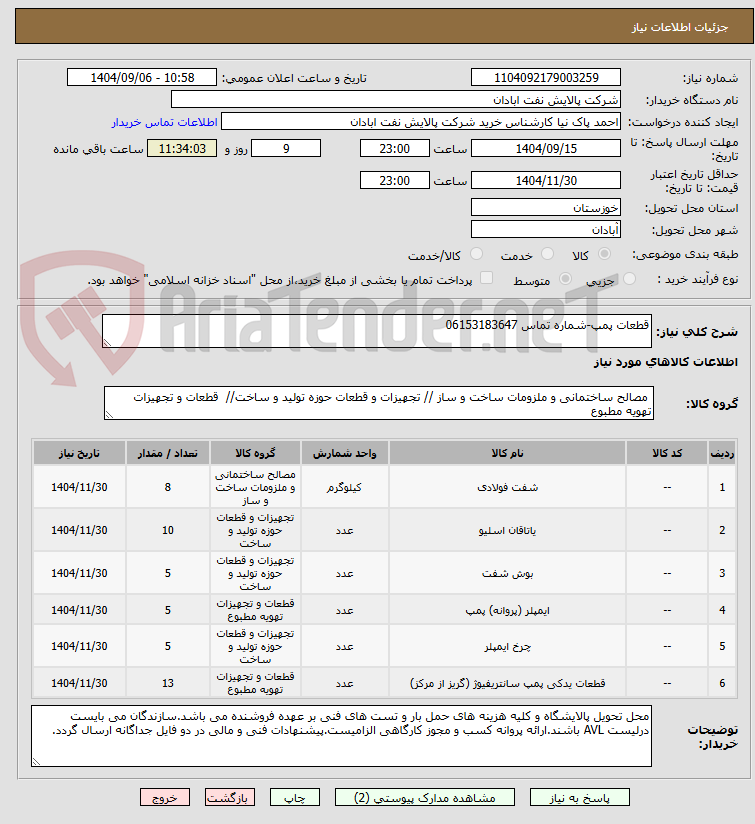
Task: Select the 'متوسط' purchase type radio
Action: click(x=565, y=279)
